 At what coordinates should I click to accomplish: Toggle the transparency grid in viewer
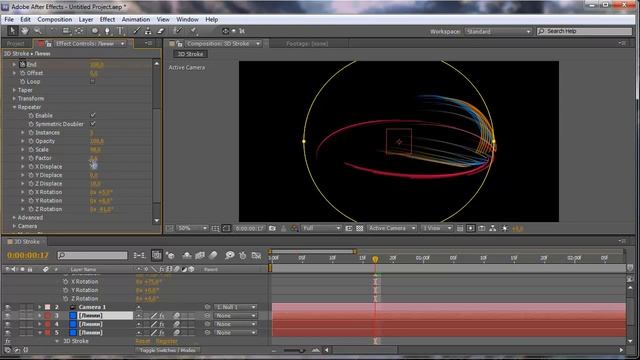click(360, 228)
